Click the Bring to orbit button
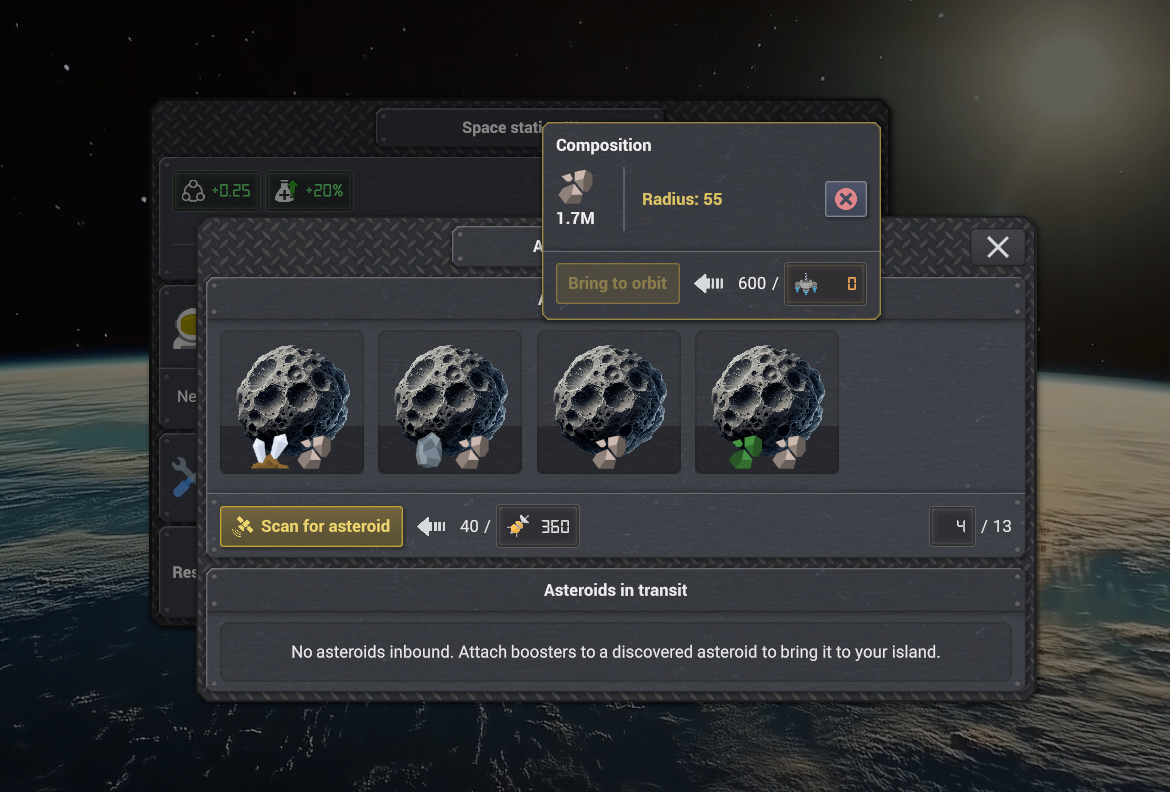The width and height of the screenshot is (1170, 792). coord(618,284)
